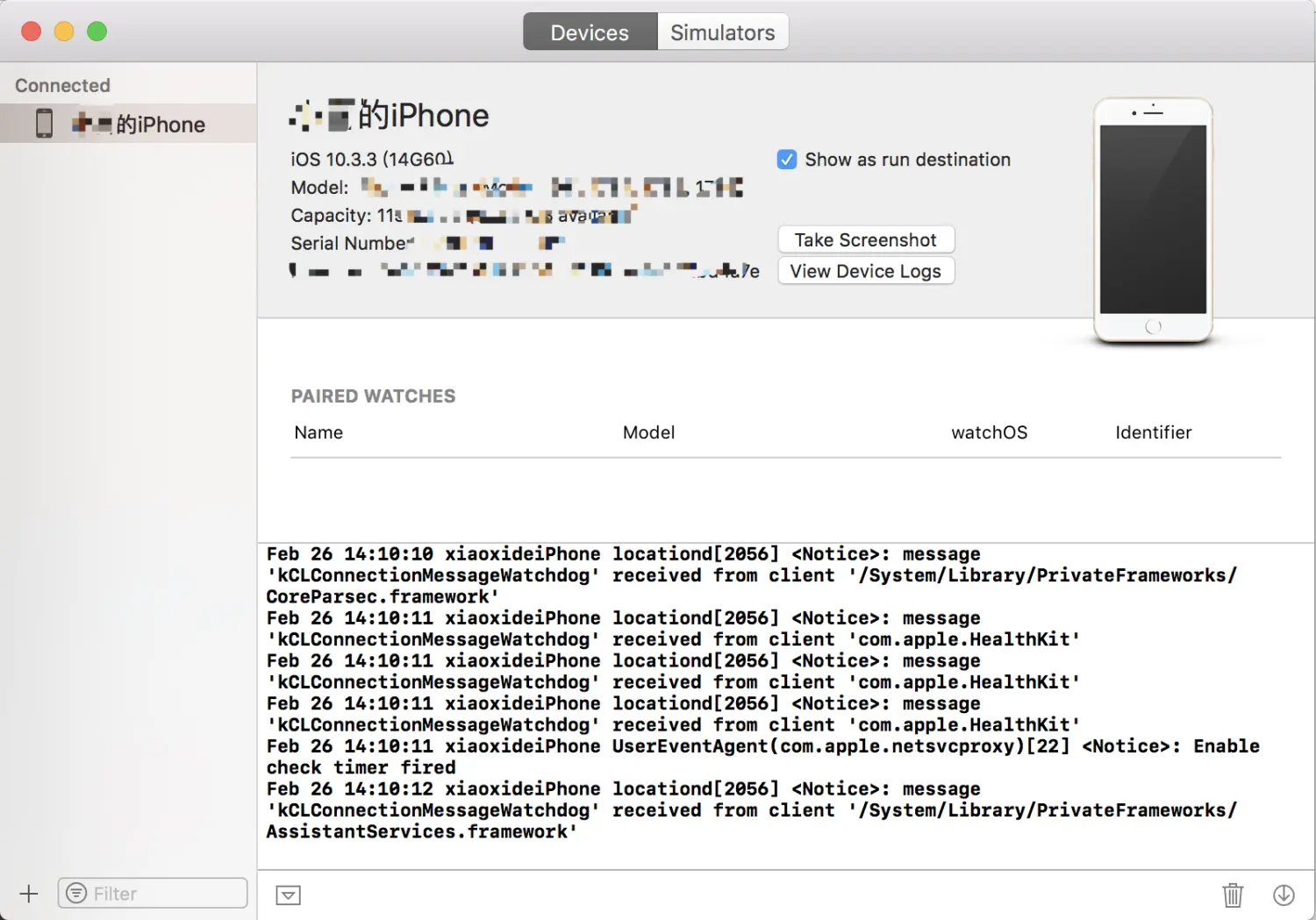Close the window with red button
This screenshot has width=1316, height=920.
[31, 32]
